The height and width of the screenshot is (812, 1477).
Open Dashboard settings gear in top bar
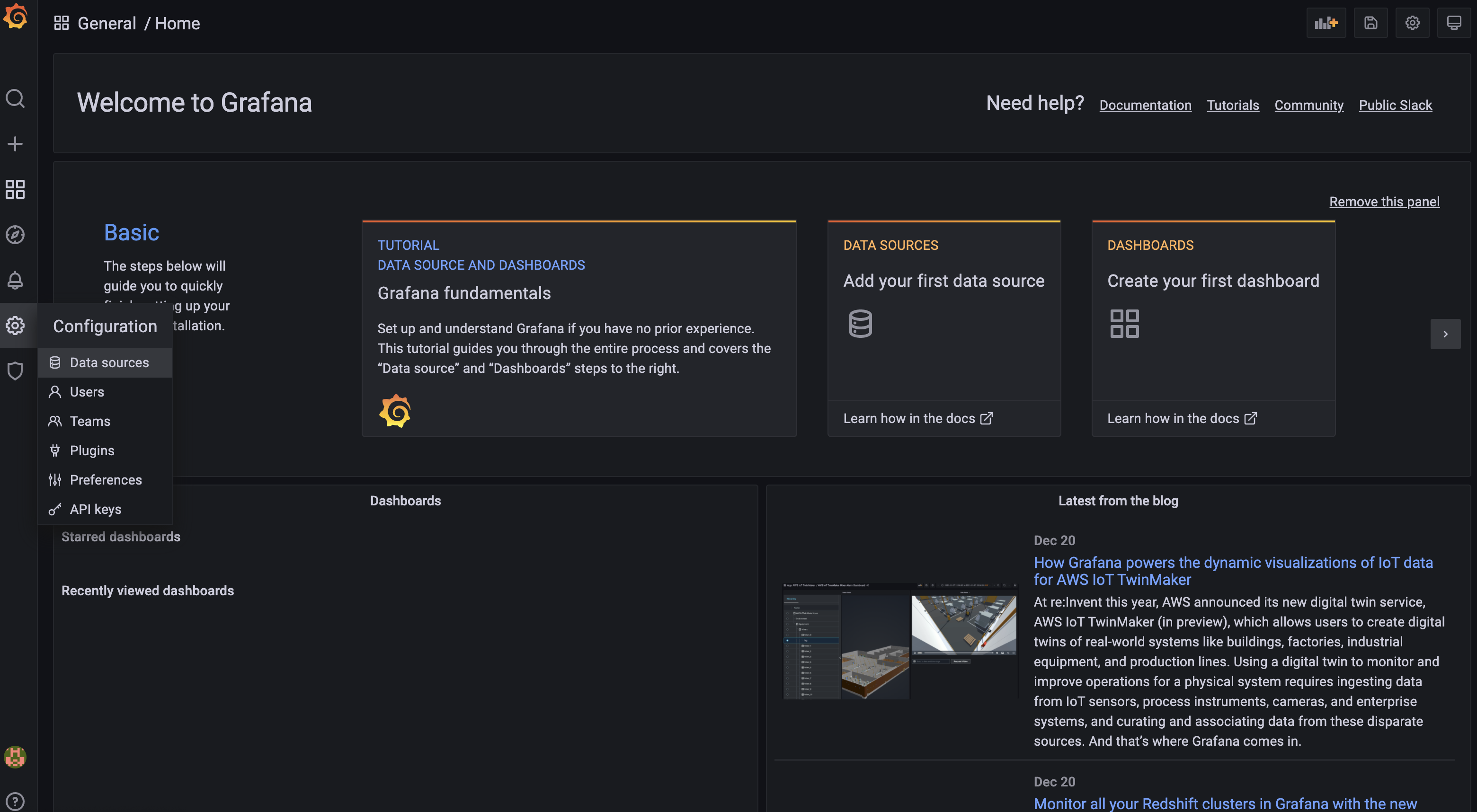[1412, 23]
